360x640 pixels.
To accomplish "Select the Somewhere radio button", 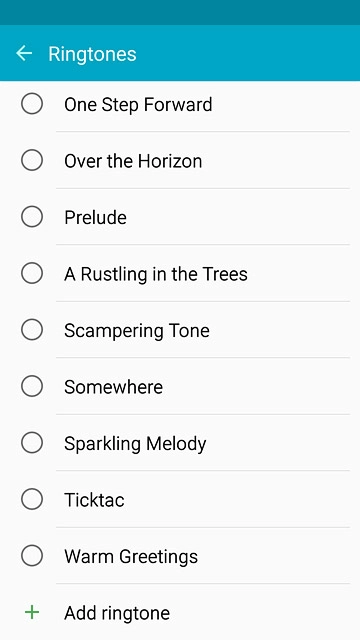I will pyautogui.click(x=32, y=386).
